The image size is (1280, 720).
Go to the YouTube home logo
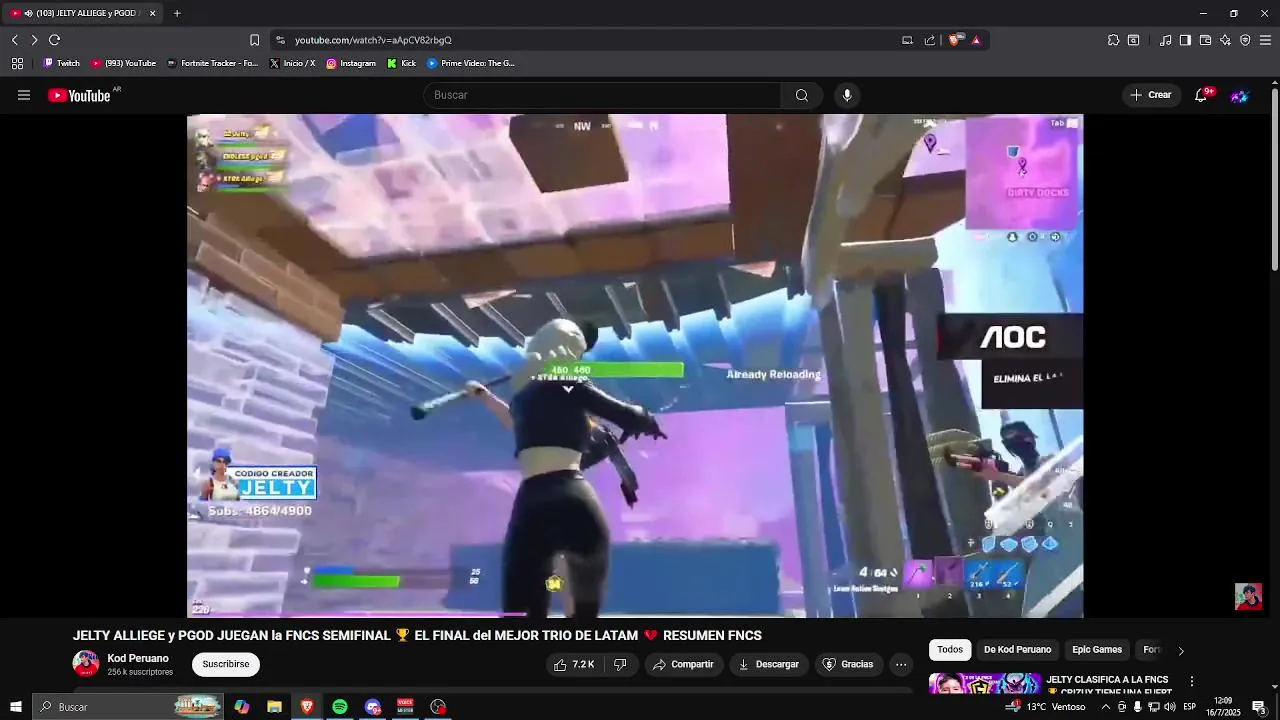79,95
